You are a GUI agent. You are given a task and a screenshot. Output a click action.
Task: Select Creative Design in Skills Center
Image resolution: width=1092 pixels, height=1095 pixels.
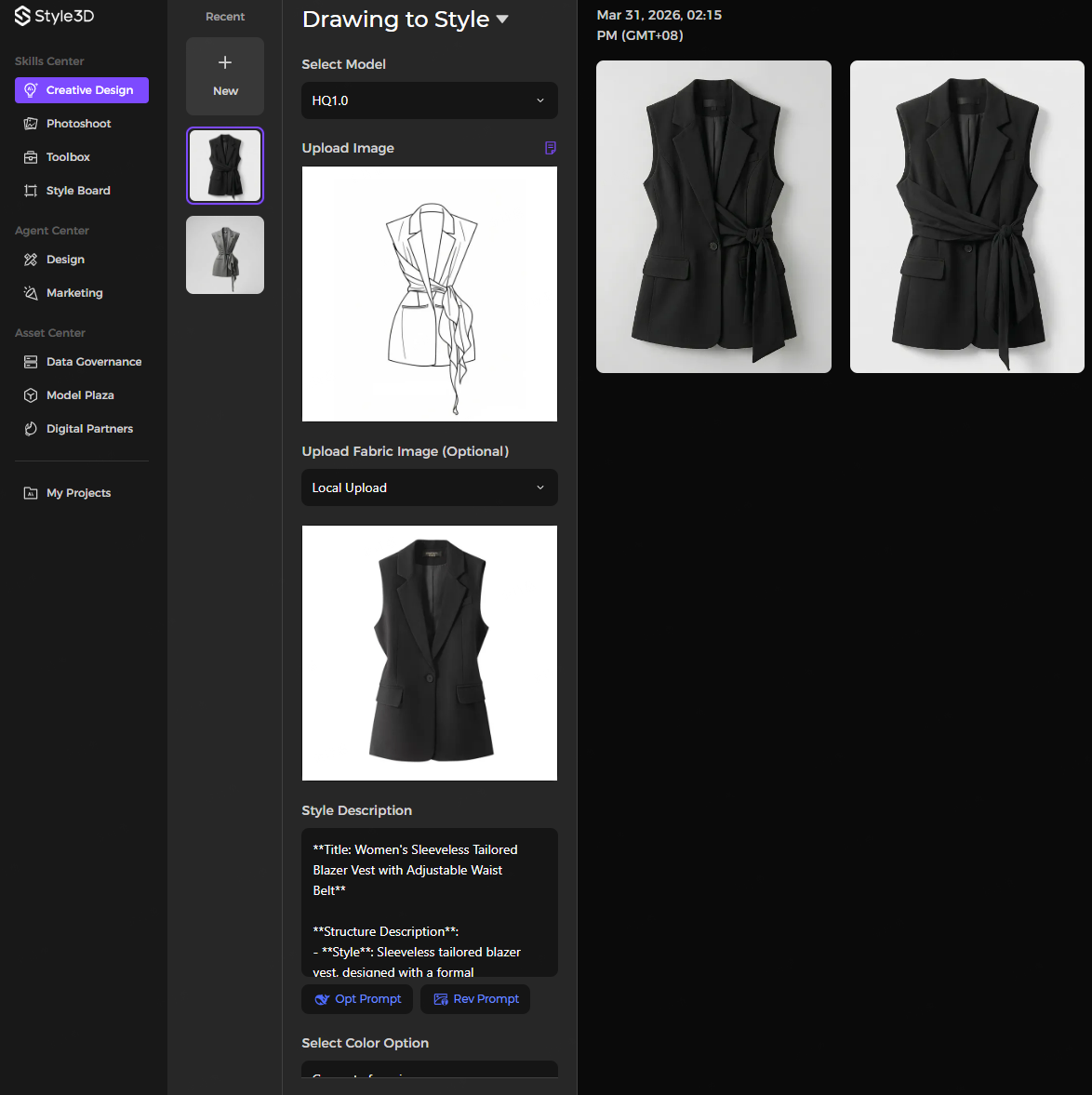[82, 90]
